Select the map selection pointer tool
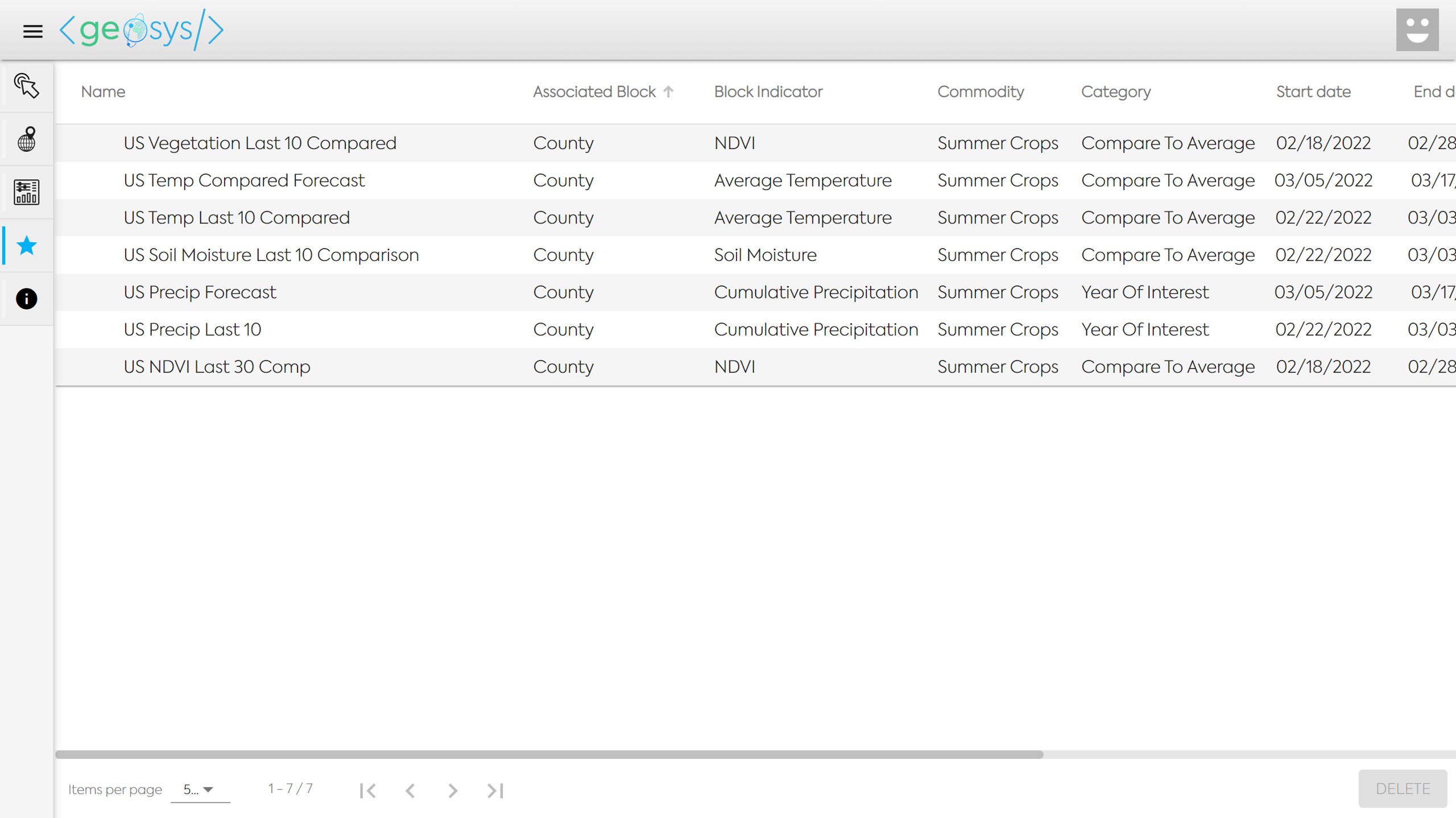 [x=26, y=86]
